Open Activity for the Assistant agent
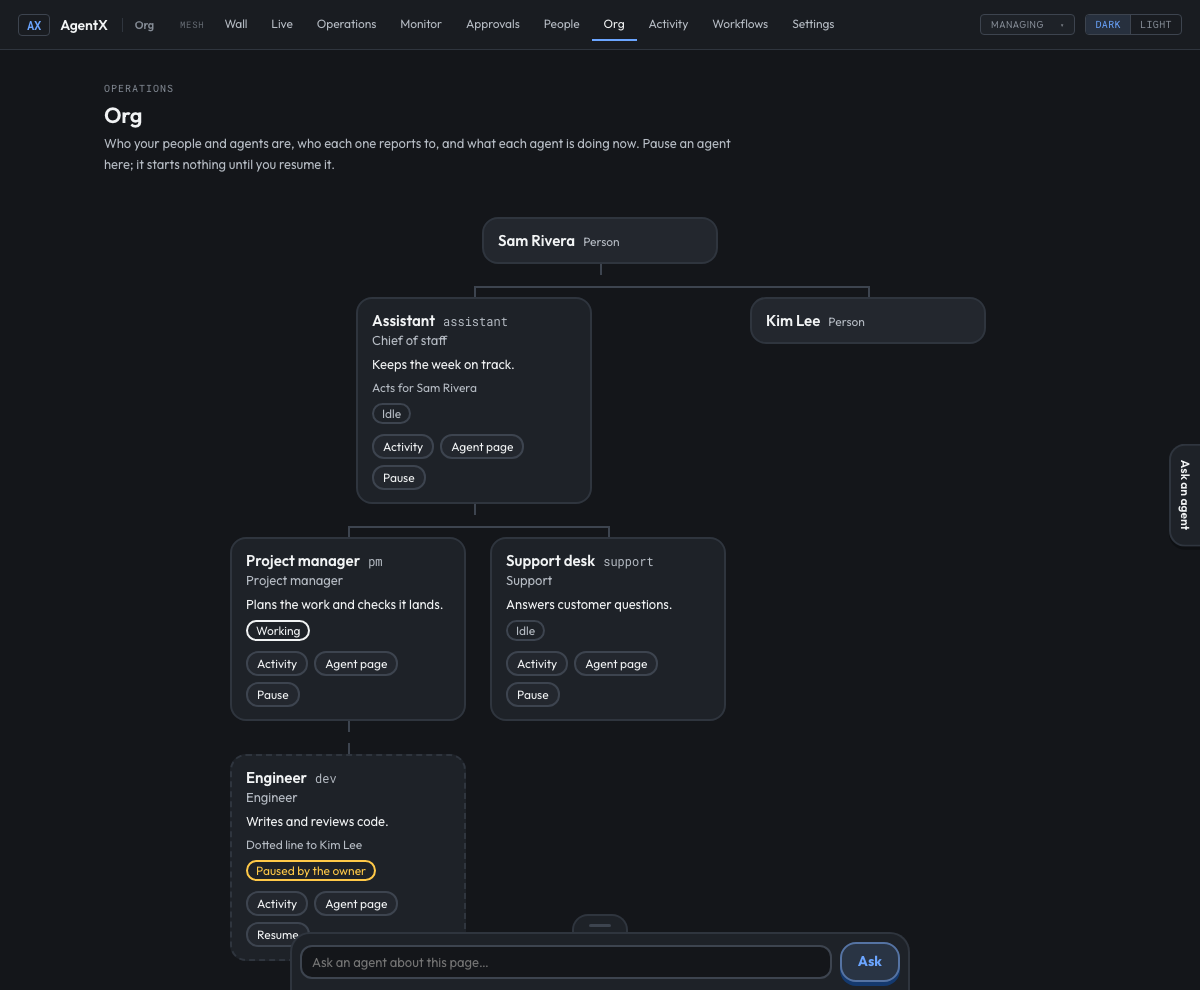This screenshot has width=1200, height=990. pyautogui.click(x=403, y=447)
